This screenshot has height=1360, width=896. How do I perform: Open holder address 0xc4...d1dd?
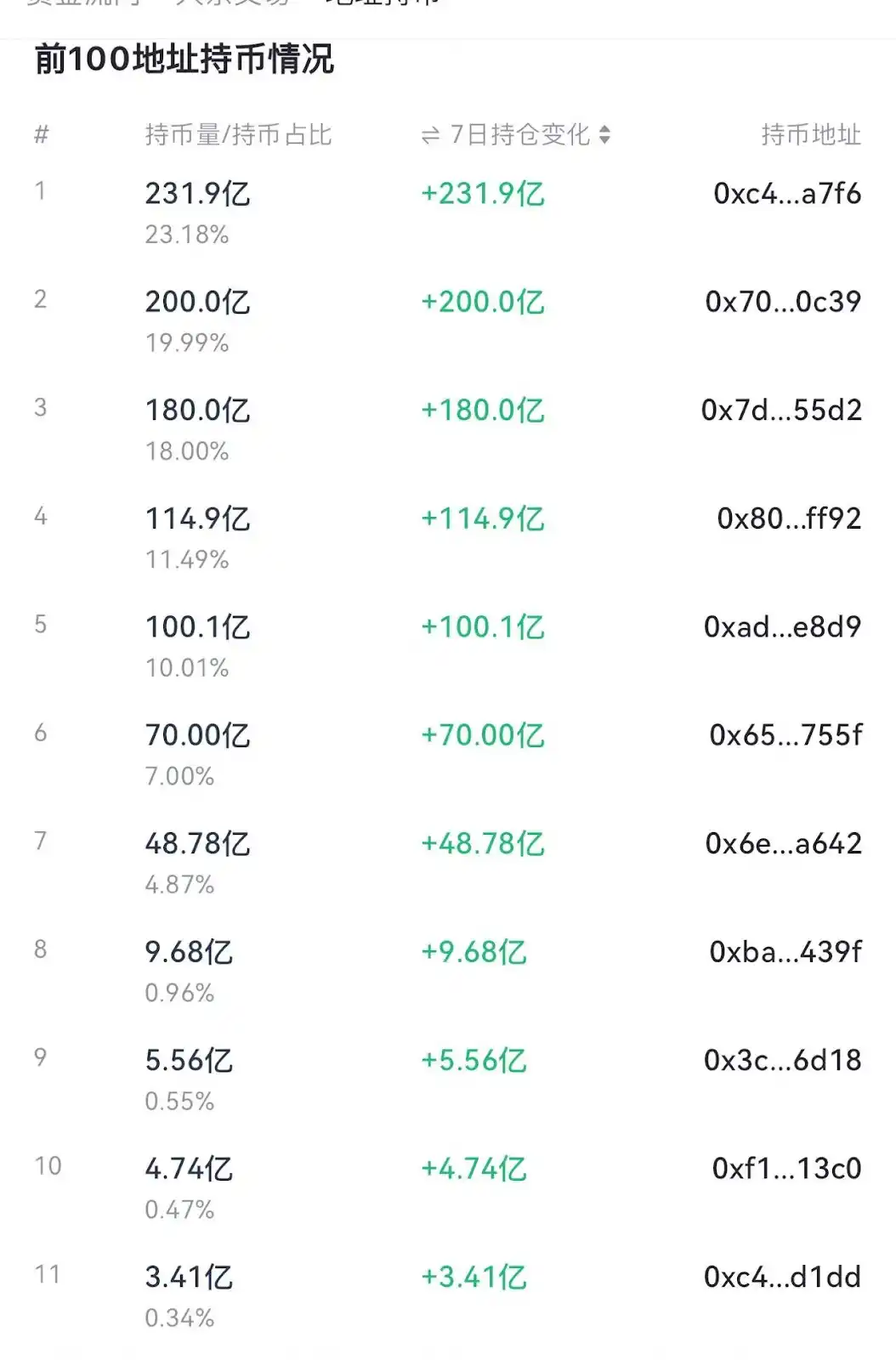point(782,1277)
